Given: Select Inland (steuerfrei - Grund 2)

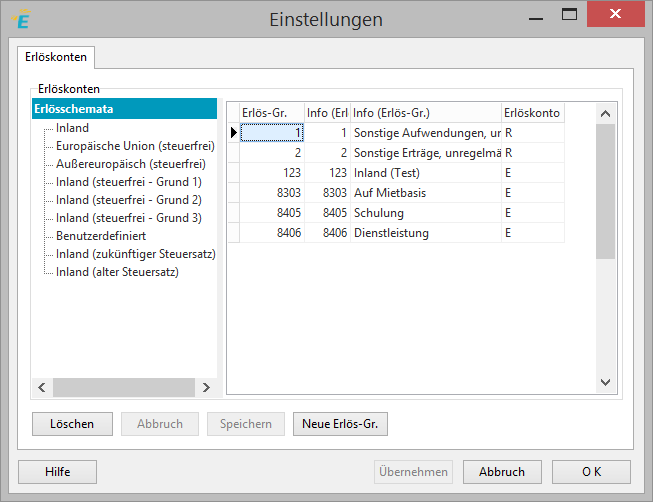Looking at the screenshot, I should click(129, 200).
